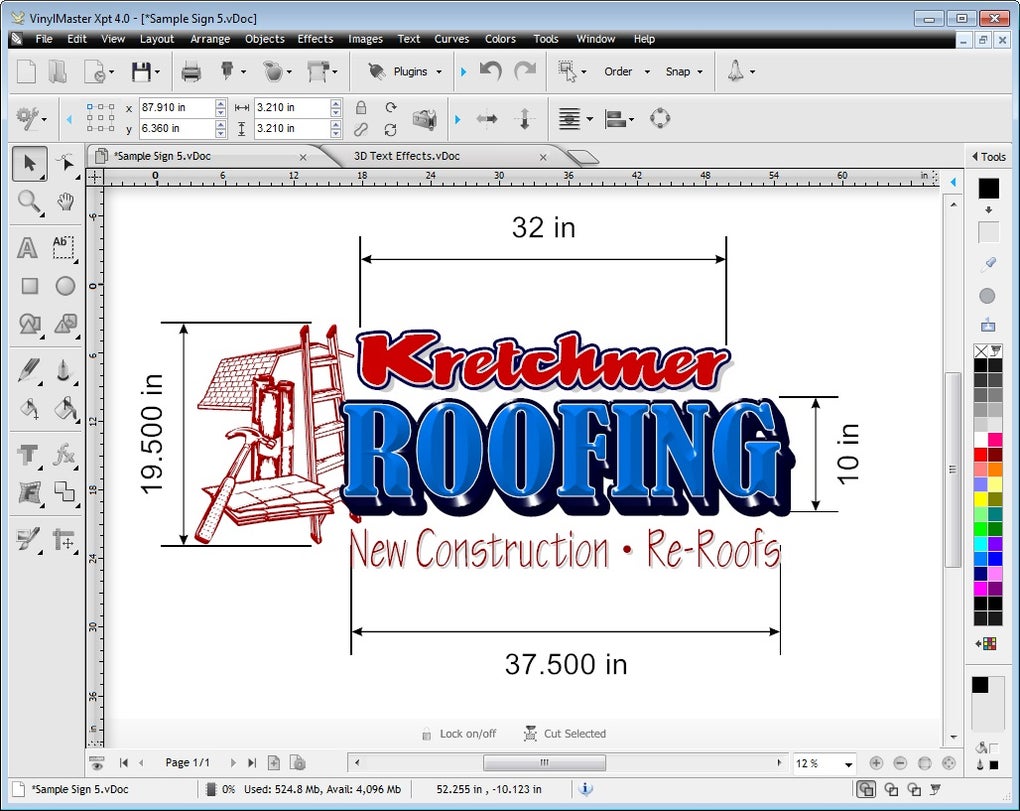Click the toolbox icon in the properties bar

424,118
